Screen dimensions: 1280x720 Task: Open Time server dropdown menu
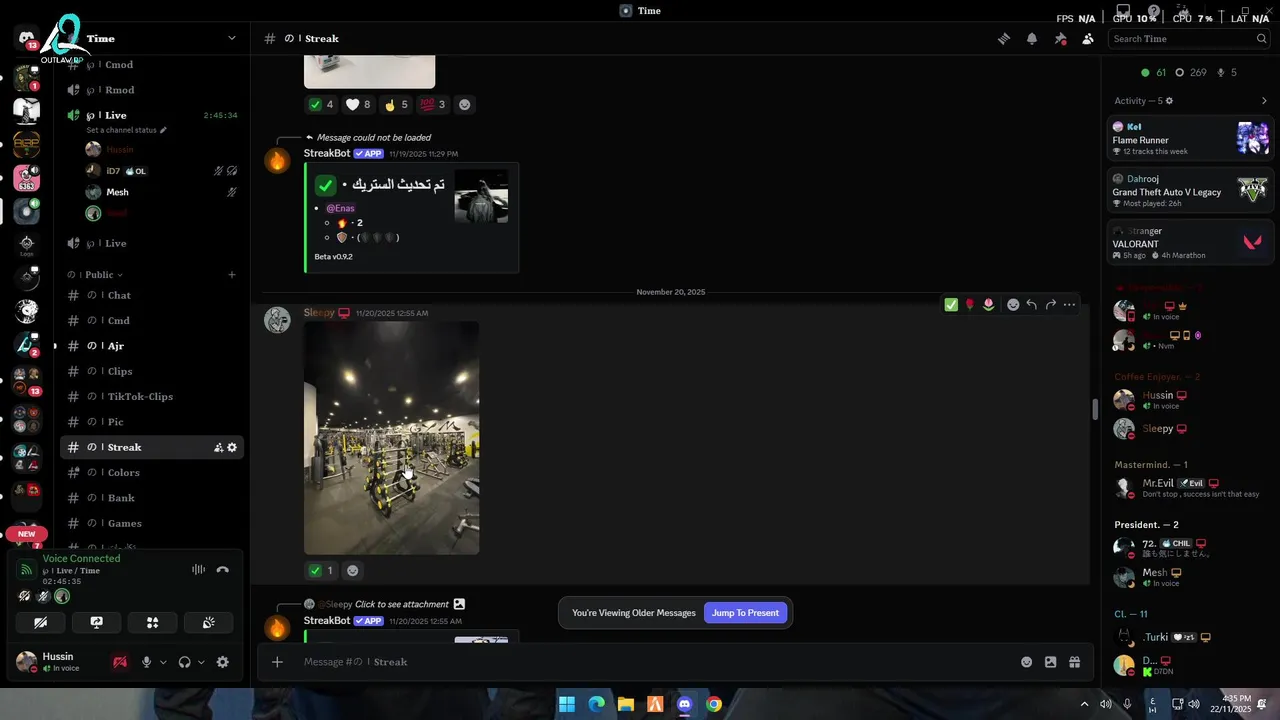tap(231, 38)
